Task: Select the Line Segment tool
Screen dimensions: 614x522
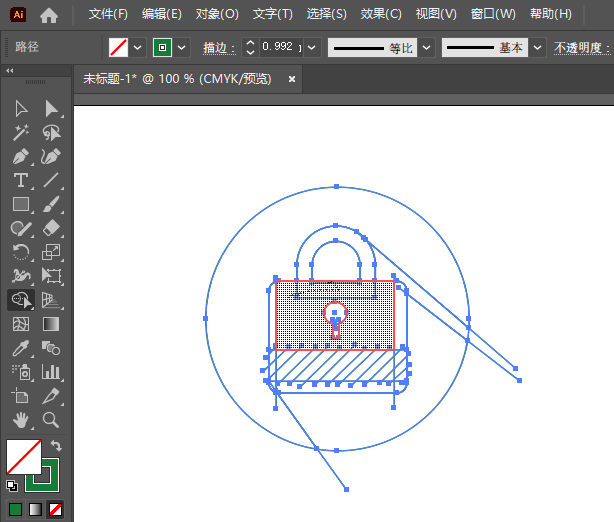Action: click(51, 181)
